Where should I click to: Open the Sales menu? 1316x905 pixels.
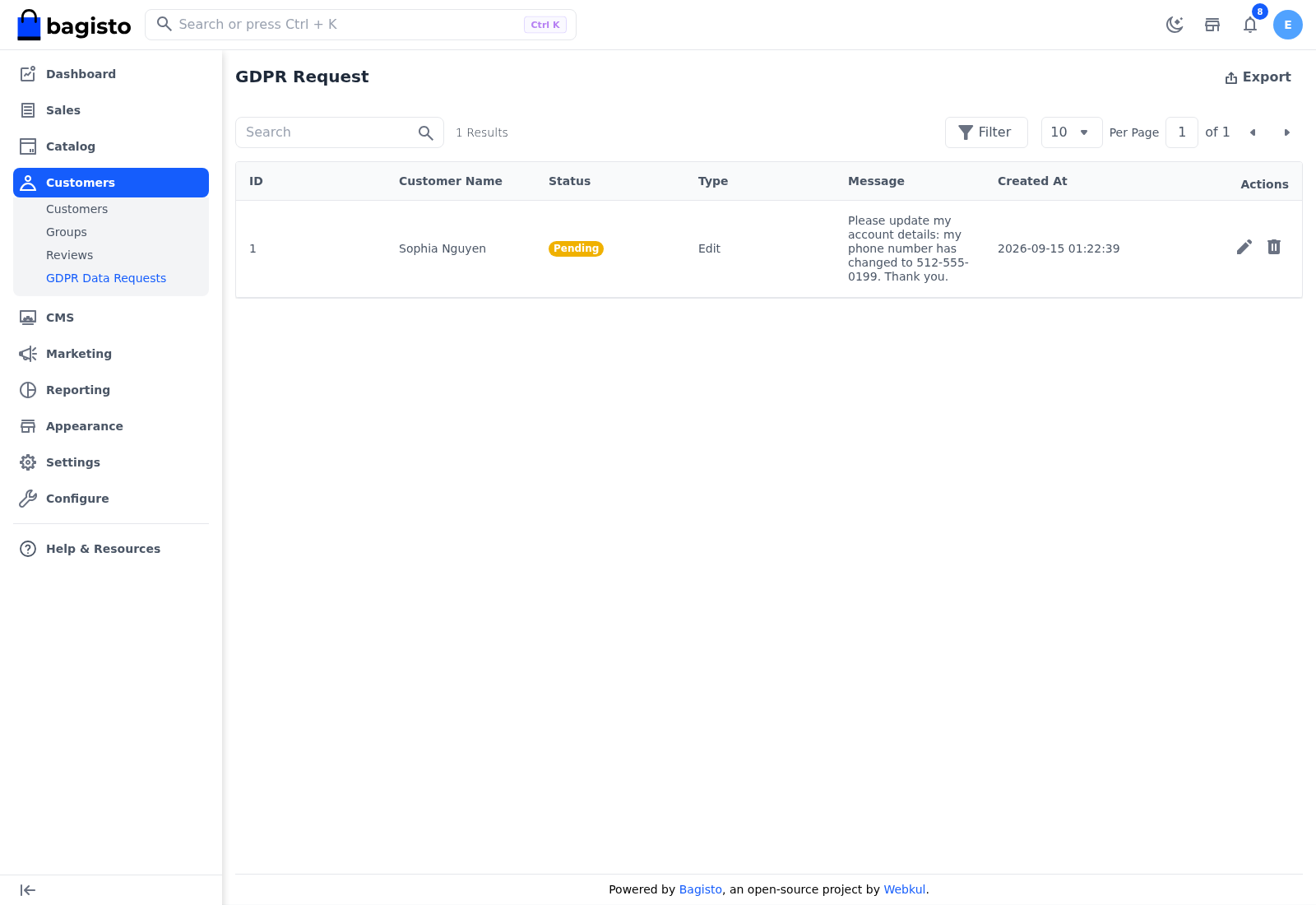[x=111, y=110]
